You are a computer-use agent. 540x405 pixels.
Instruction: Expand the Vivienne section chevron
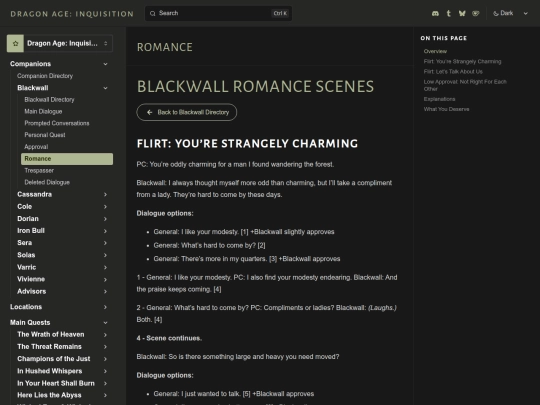(105, 280)
